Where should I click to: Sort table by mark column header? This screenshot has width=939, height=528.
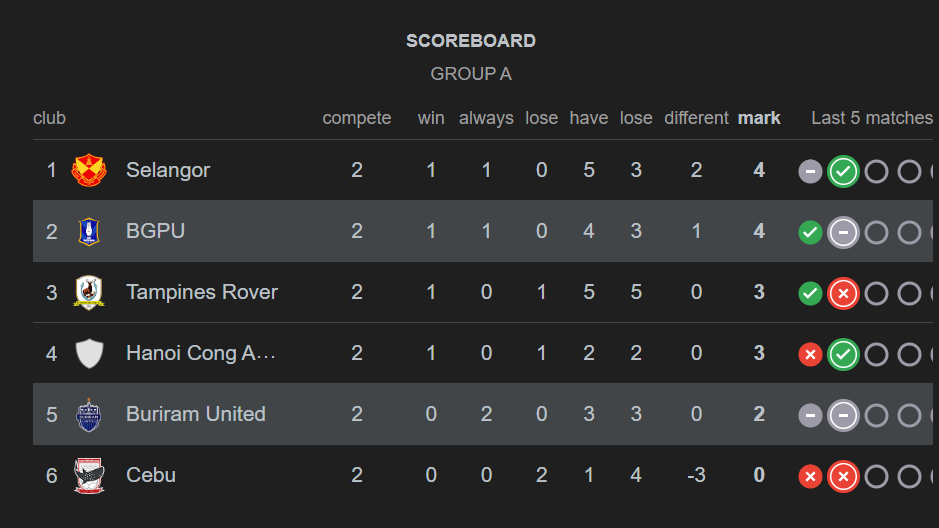(759, 118)
